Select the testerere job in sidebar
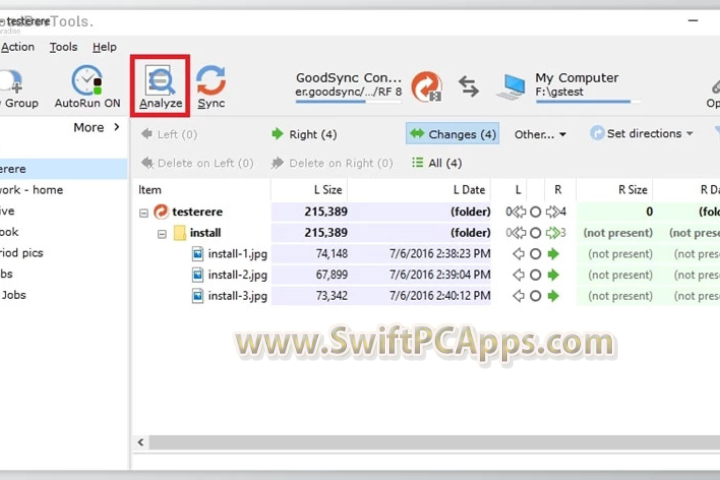 click(x=63, y=169)
